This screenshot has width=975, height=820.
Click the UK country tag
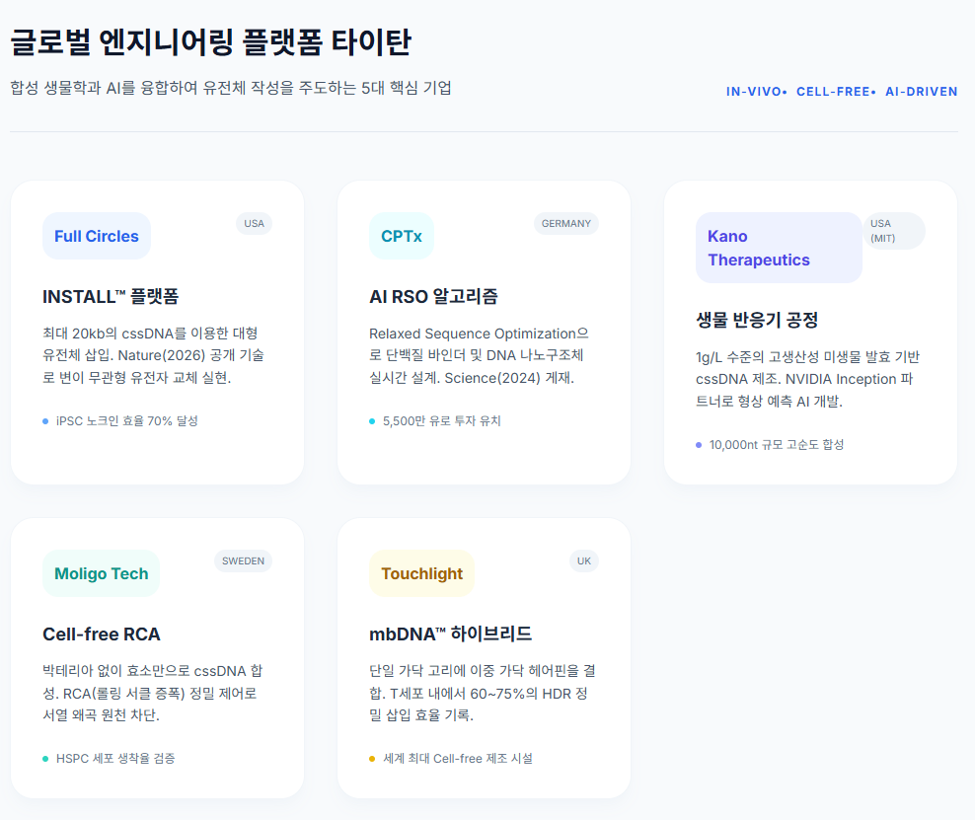[x=584, y=561]
